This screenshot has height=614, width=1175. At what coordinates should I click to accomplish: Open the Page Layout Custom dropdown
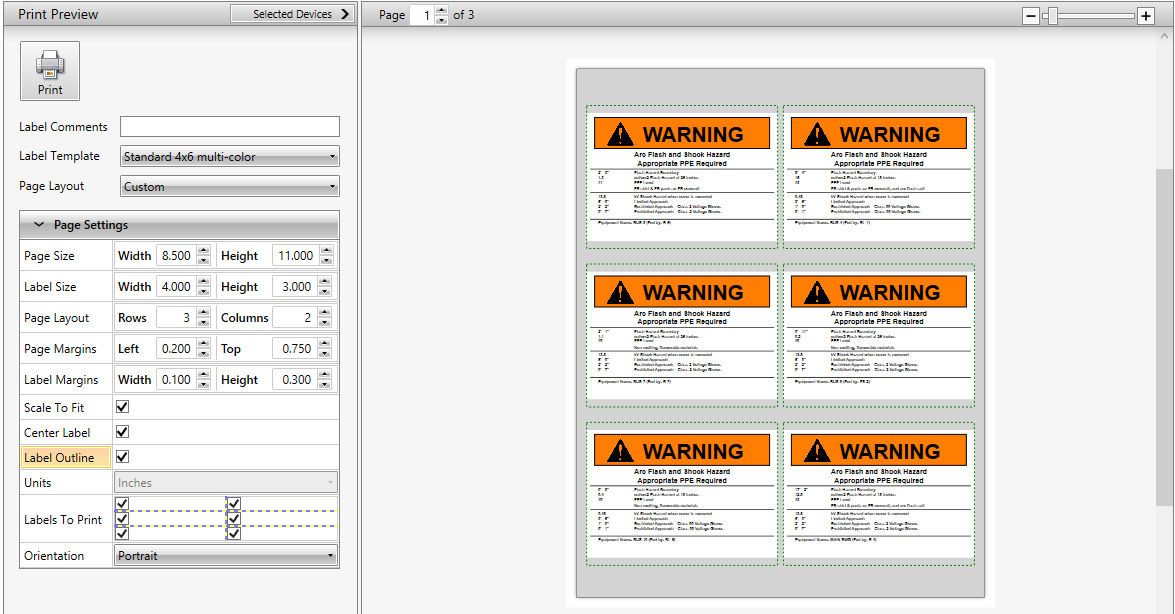[229, 187]
